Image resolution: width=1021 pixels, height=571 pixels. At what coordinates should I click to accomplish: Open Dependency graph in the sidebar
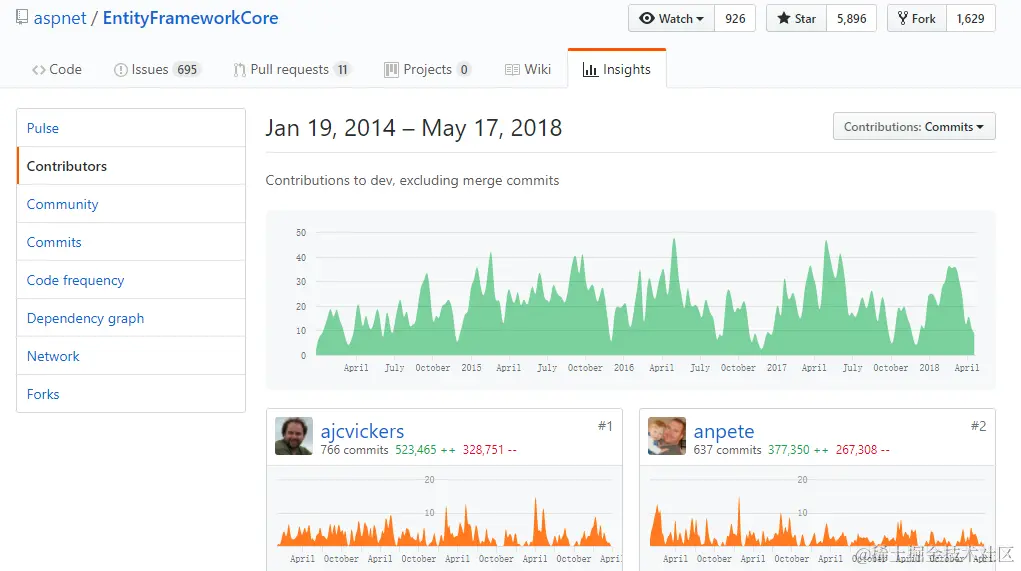pos(131,318)
